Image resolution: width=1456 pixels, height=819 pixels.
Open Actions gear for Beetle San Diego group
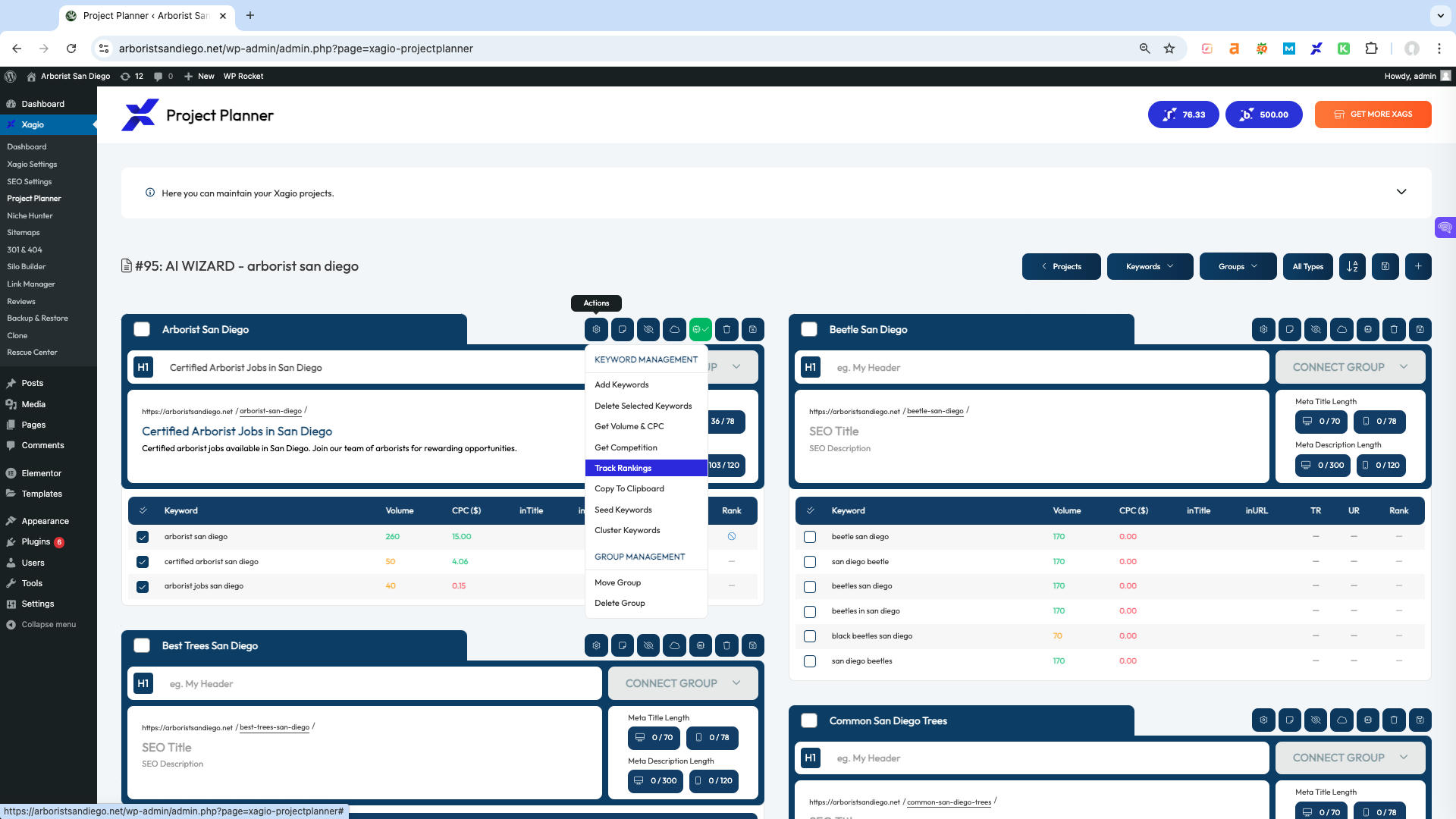coord(1263,329)
